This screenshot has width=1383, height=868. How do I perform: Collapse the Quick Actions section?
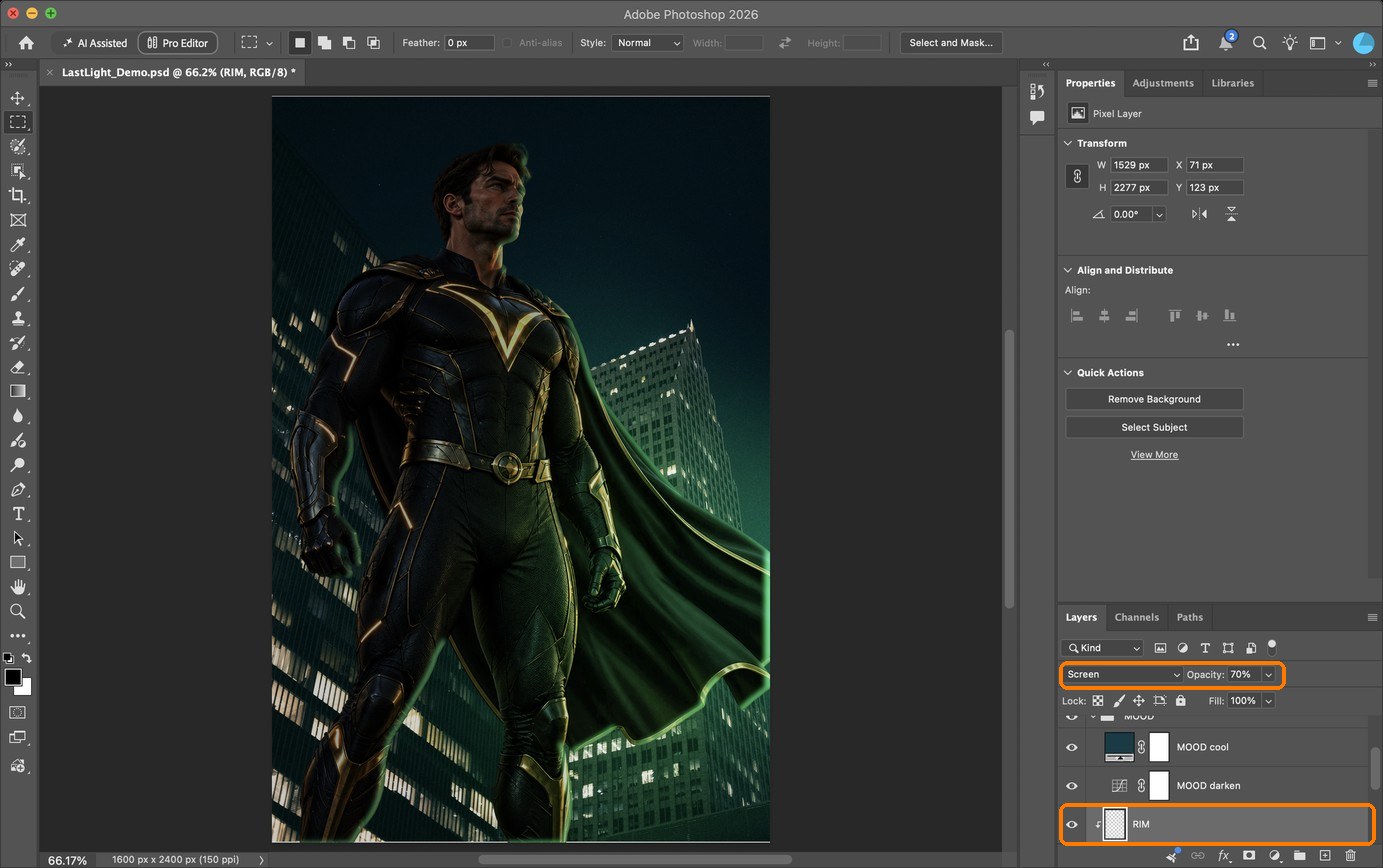click(x=1068, y=373)
